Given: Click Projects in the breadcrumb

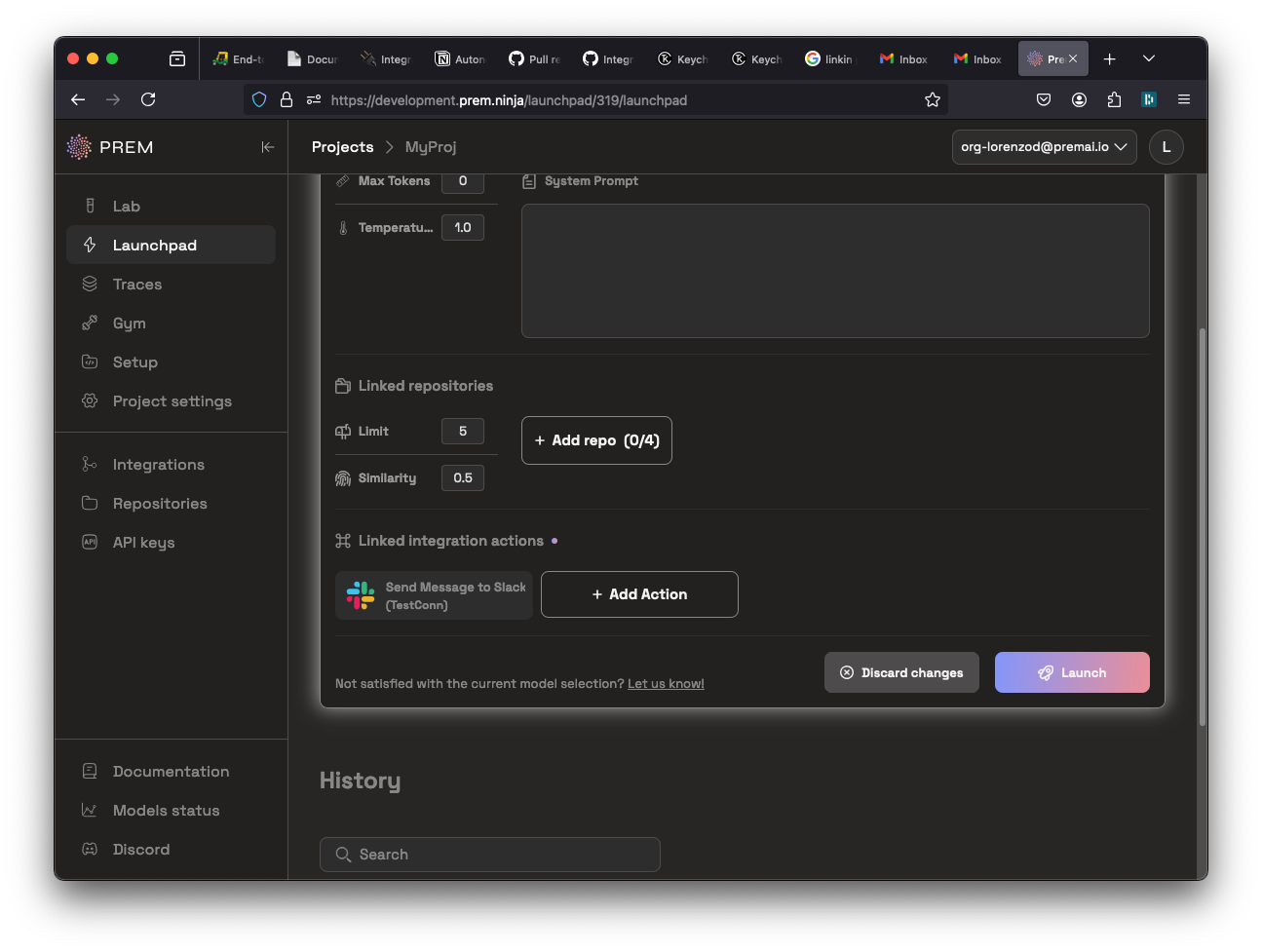Looking at the screenshot, I should click(x=342, y=147).
